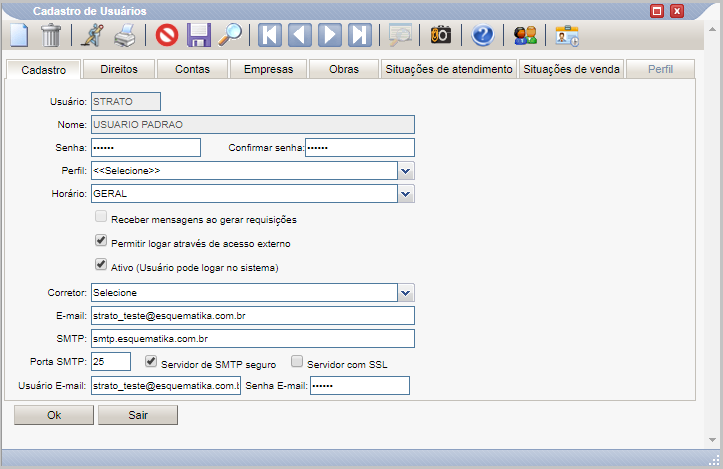Viewport: 723px width, 469px height.
Task: Switch to the Obras tab
Action: (344, 69)
